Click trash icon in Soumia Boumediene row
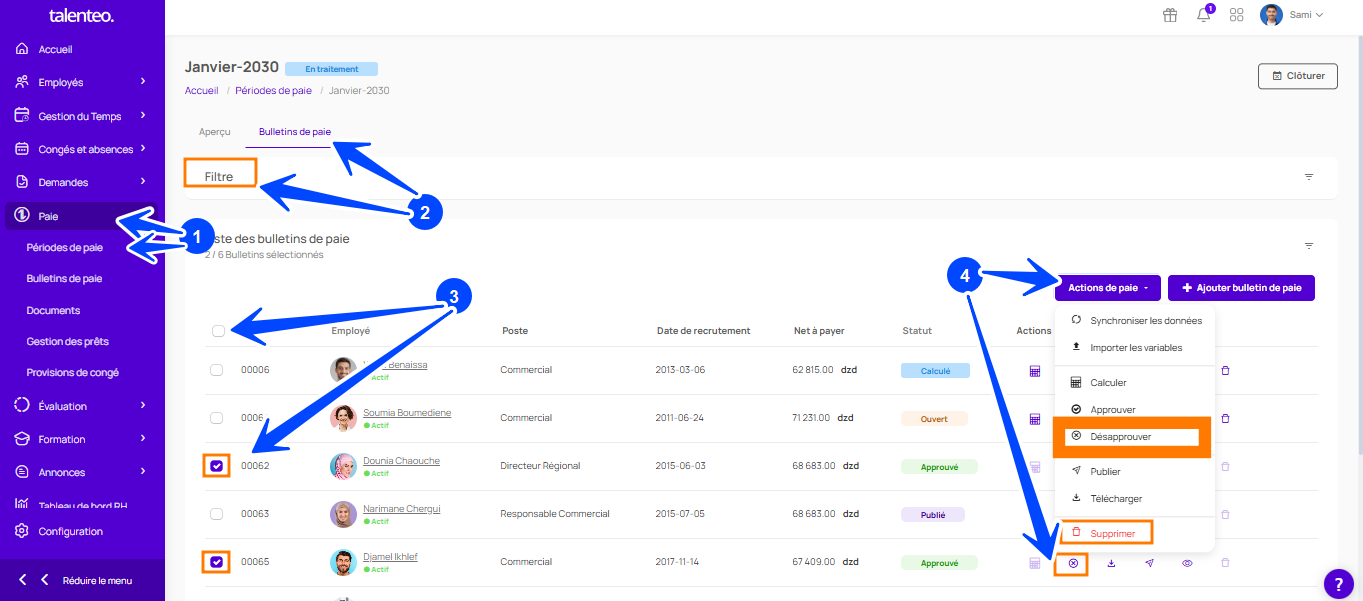The height and width of the screenshot is (601, 1363). 1225,419
